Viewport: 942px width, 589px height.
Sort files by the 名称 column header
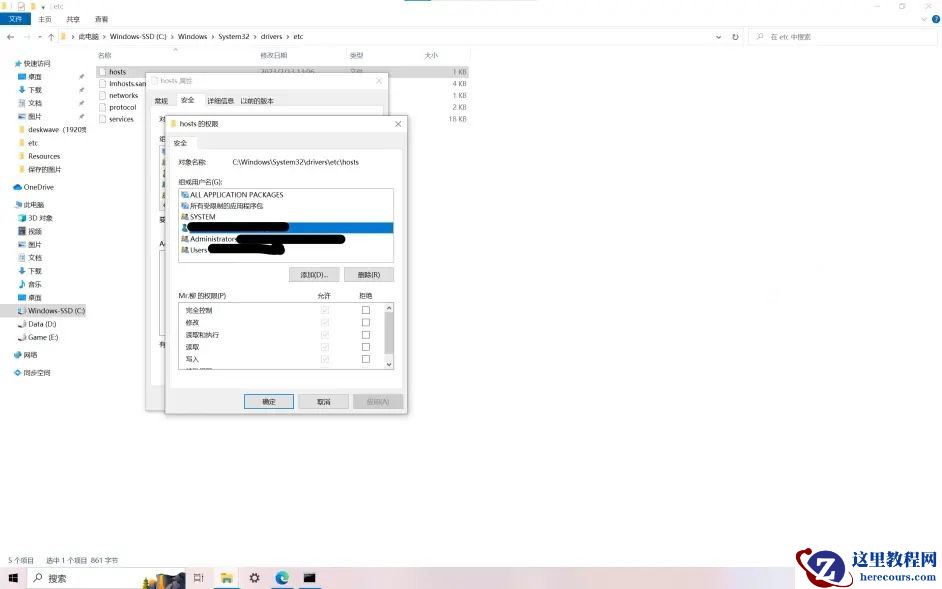pyautogui.click(x=105, y=55)
